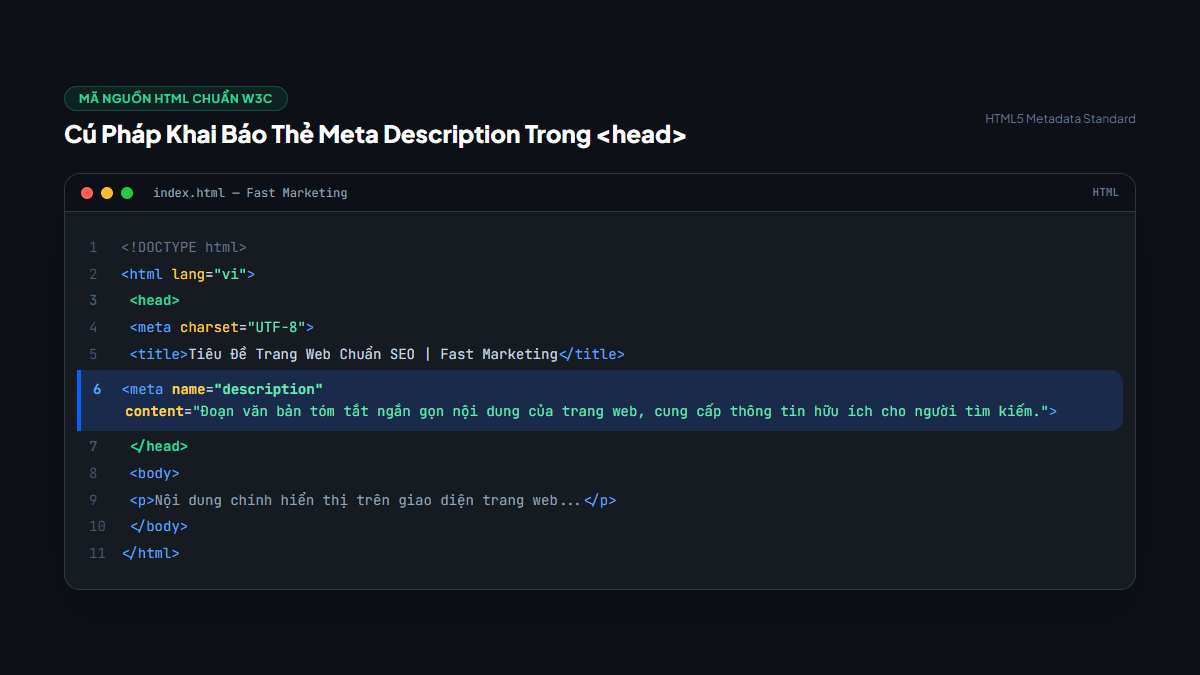This screenshot has height=675, width=1200.
Task: Click the 'HTML5 Metadata Standard' caption
Action: (1060, 119)
